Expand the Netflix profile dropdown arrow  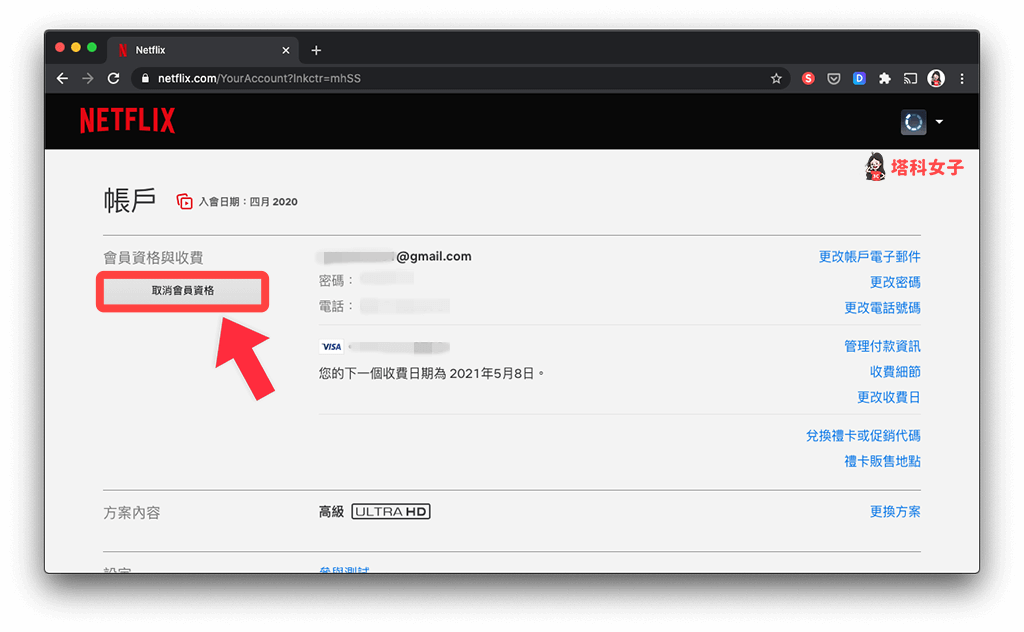click(x=938, y=121)
